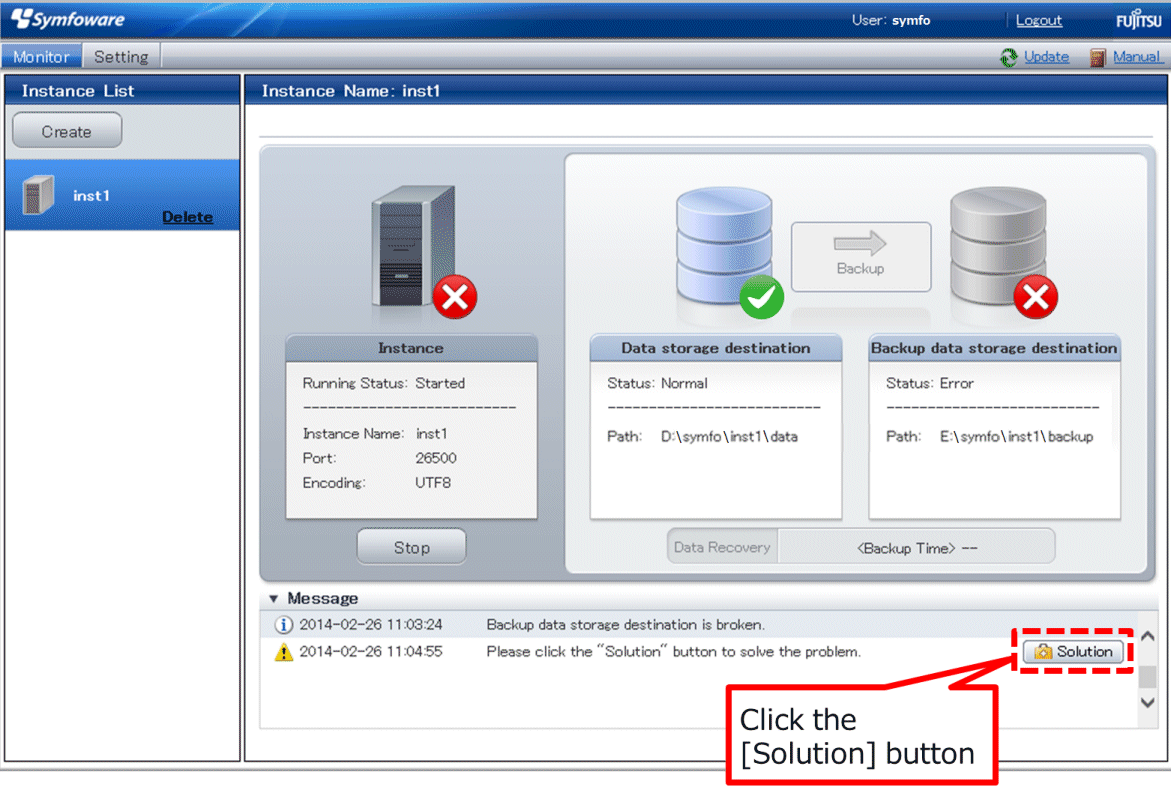This screenshot has height=787, width=1171.
Task: Click the warning icon beside 11:04:55 message
Action: point(284,652)
